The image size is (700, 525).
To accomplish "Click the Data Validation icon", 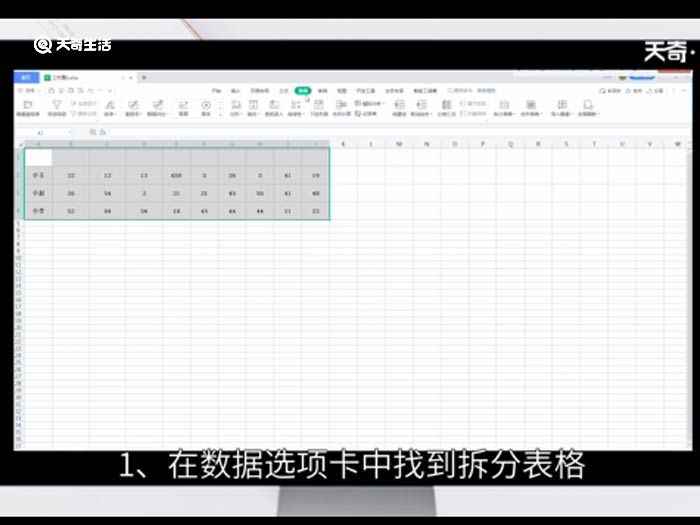I will click(x=295, y=105).
